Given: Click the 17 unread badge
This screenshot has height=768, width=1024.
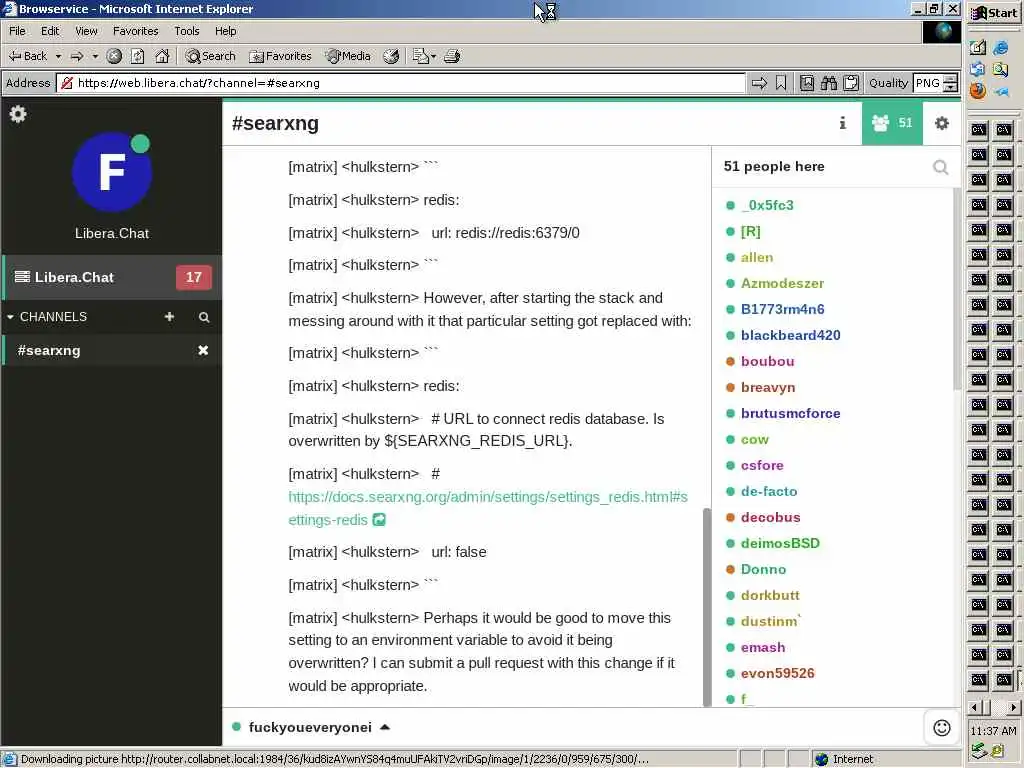Looking at the screenshot, I should (193, 277).
